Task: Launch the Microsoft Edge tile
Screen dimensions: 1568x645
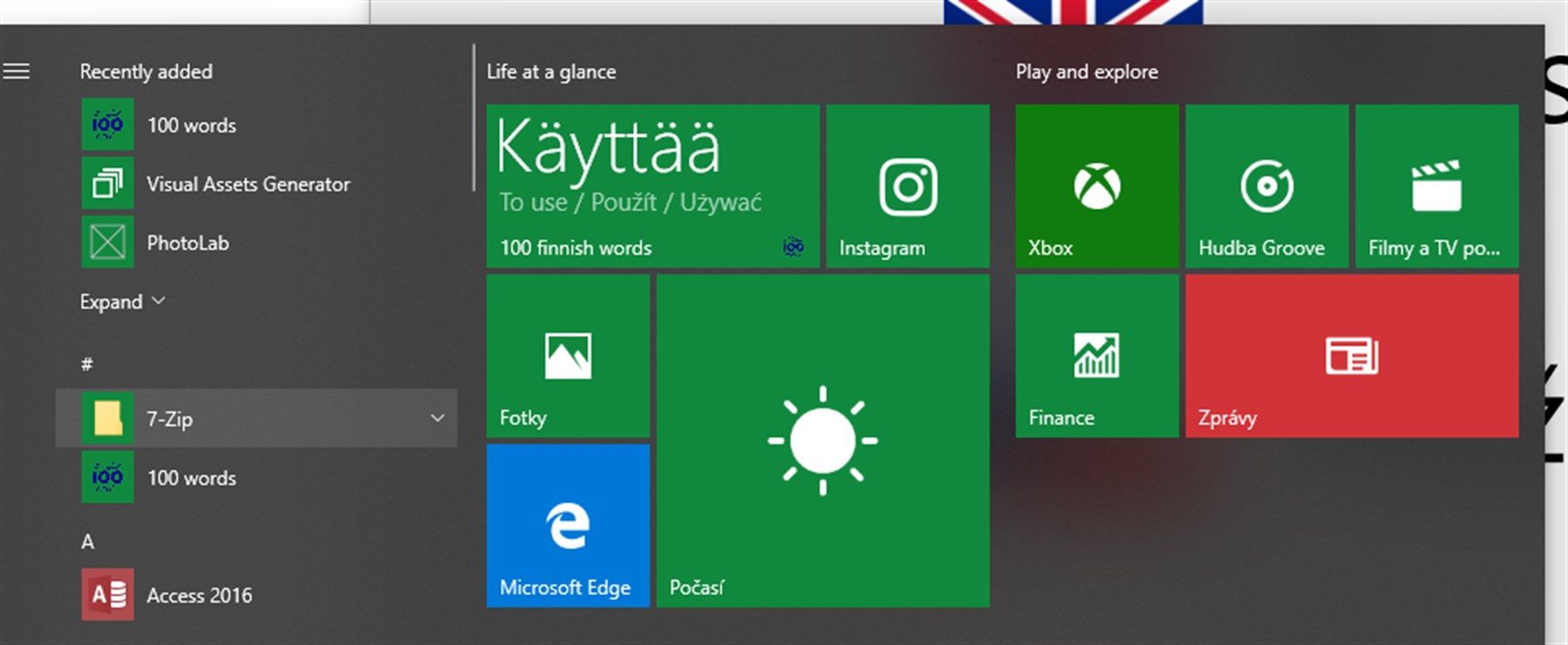Action: click(x=568, y=526)
